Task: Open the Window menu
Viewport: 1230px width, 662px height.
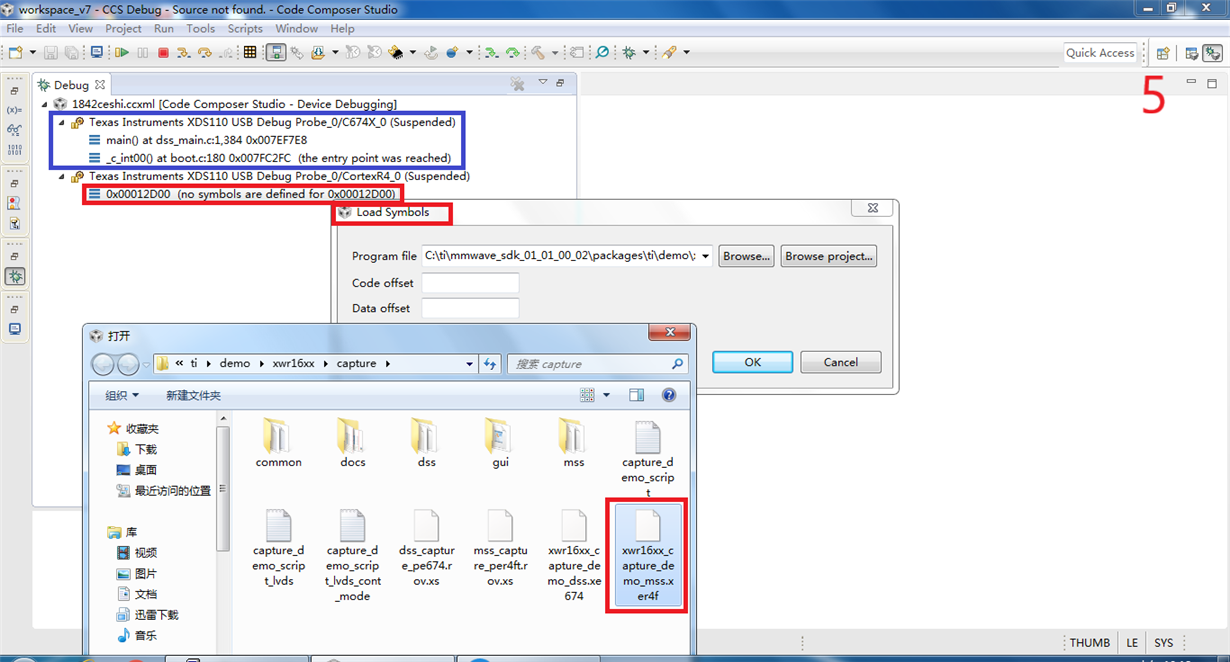Action: (x=297, y=29)
